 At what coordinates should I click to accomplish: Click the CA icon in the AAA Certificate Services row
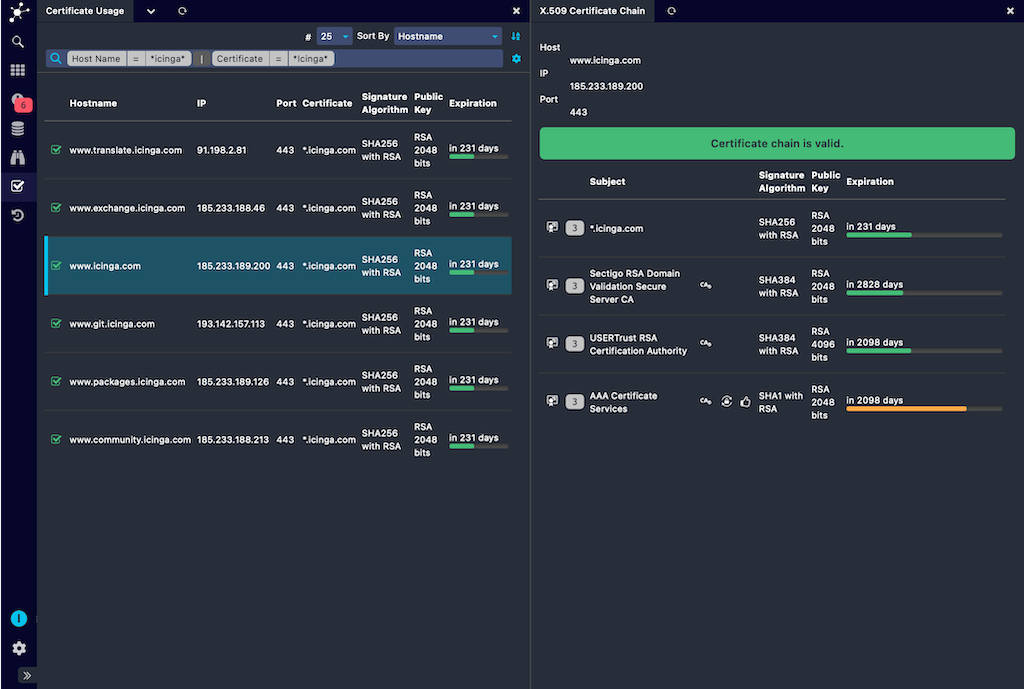tap(706, 401)
